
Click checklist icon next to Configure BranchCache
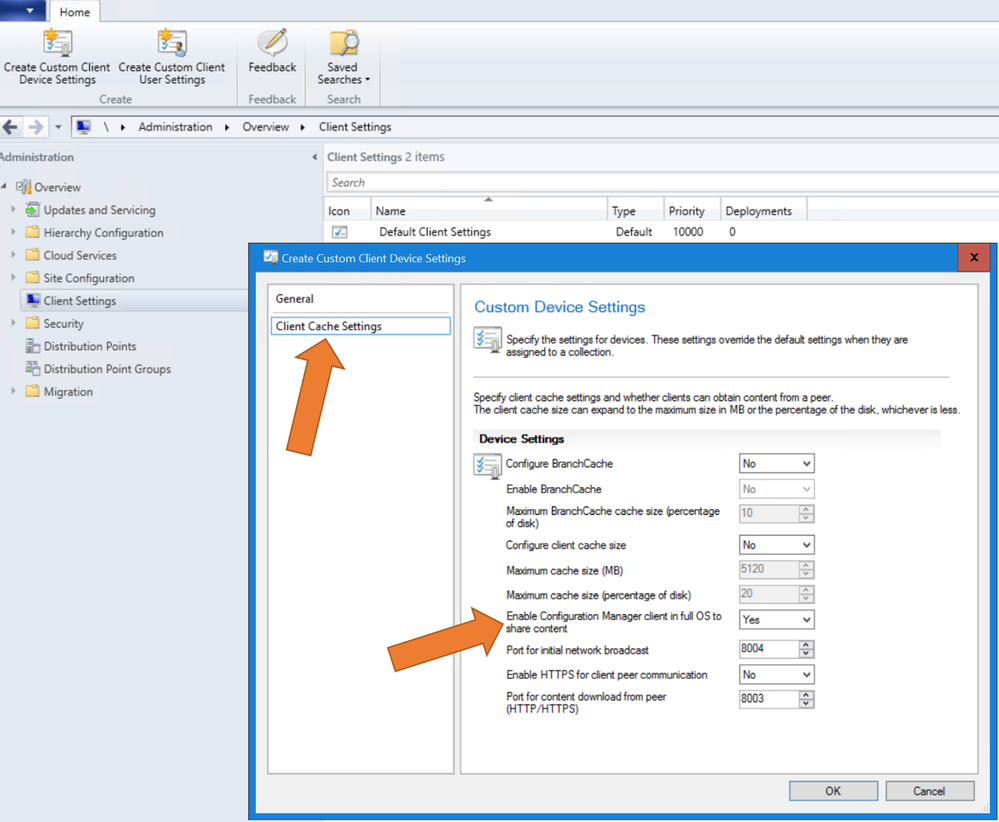point(487,466)
